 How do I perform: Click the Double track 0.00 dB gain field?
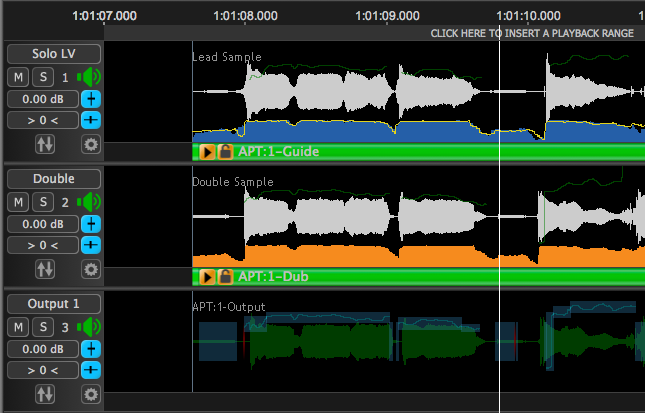pyautogui.click(x=43, y=224)
